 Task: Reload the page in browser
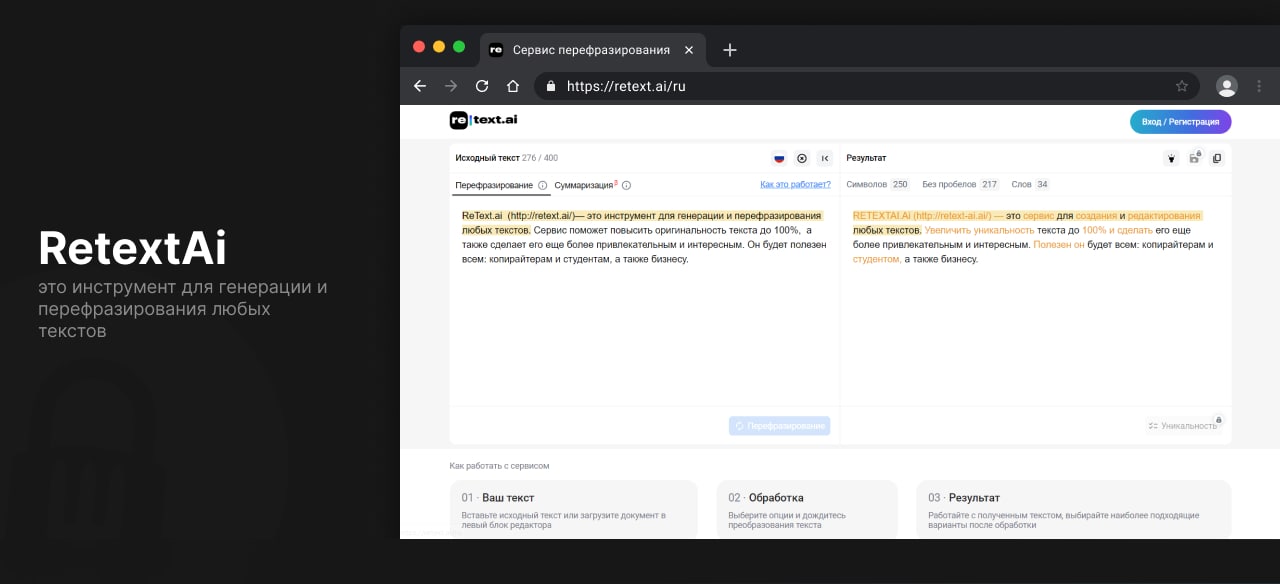coord(482,86)
